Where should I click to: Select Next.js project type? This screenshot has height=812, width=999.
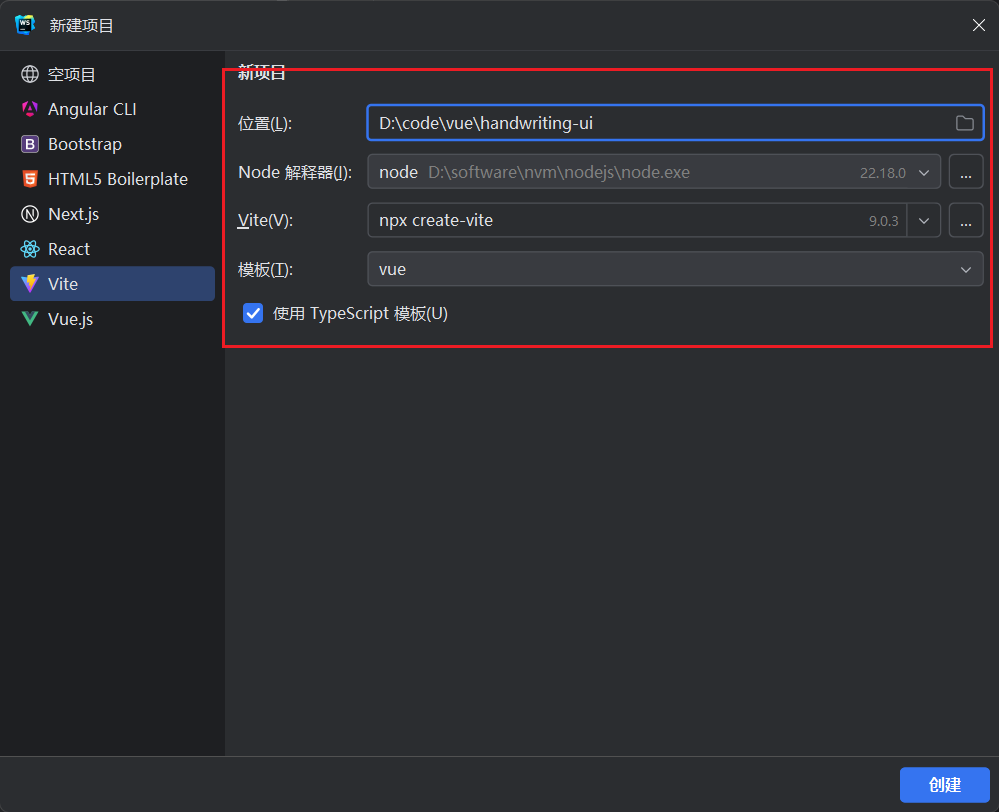click(x=112, y=214)
